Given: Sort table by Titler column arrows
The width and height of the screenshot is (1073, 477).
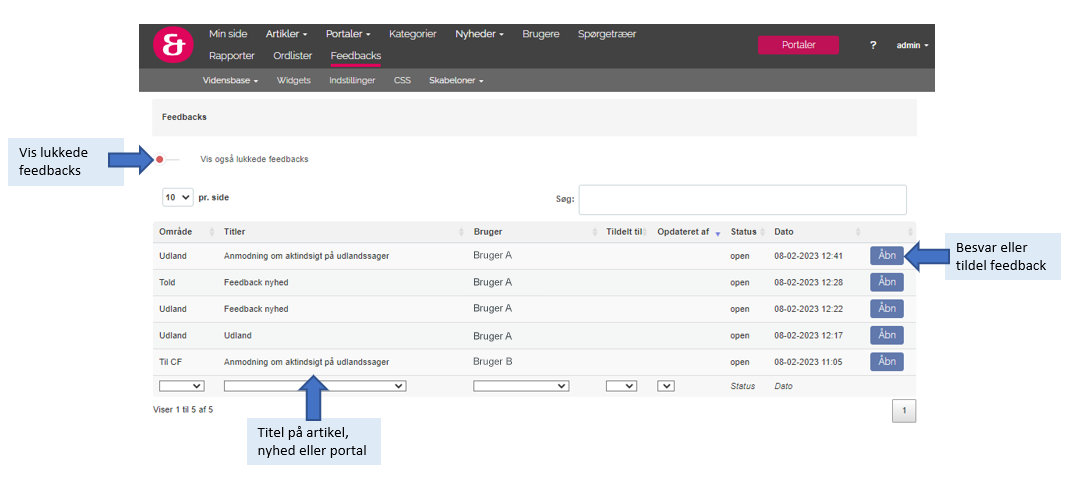Looking at the screenshot, I should click(461, 232).
